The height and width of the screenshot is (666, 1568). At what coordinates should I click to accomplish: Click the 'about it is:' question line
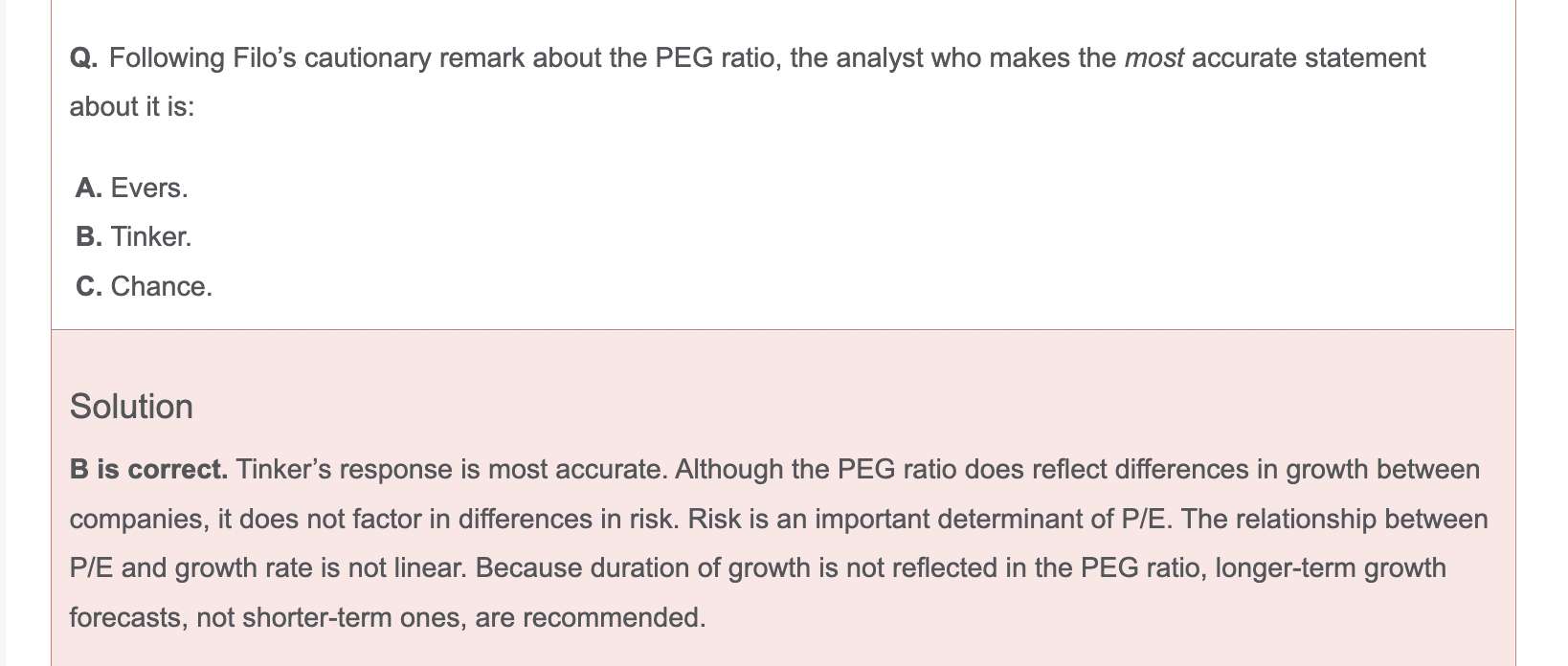click(x=132, y=106)
